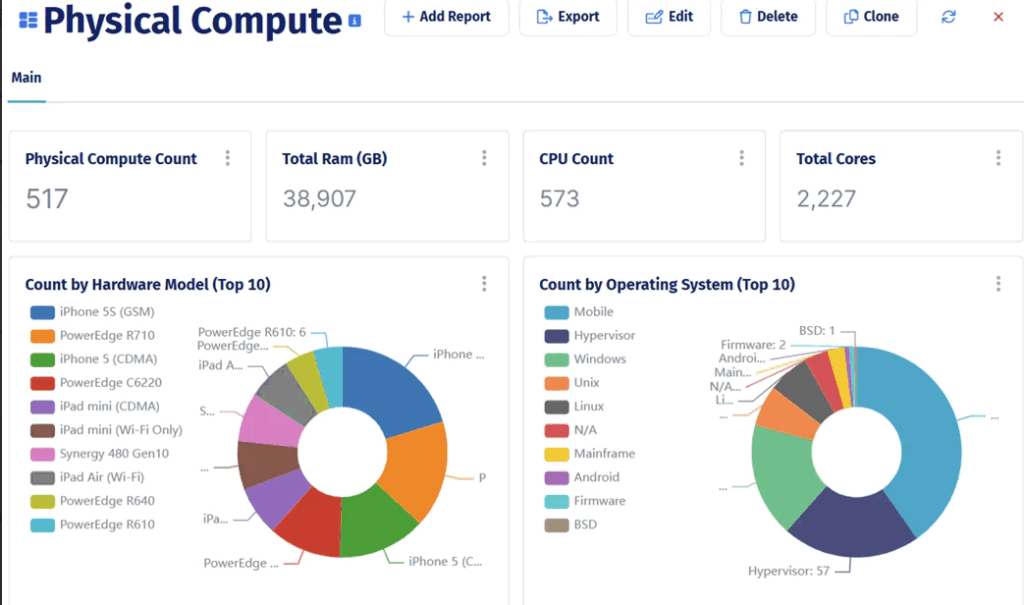This screenshot has height=605, width=1024.
Task: Click the pencil icon on the Edit button
Action: pos(655,16)
